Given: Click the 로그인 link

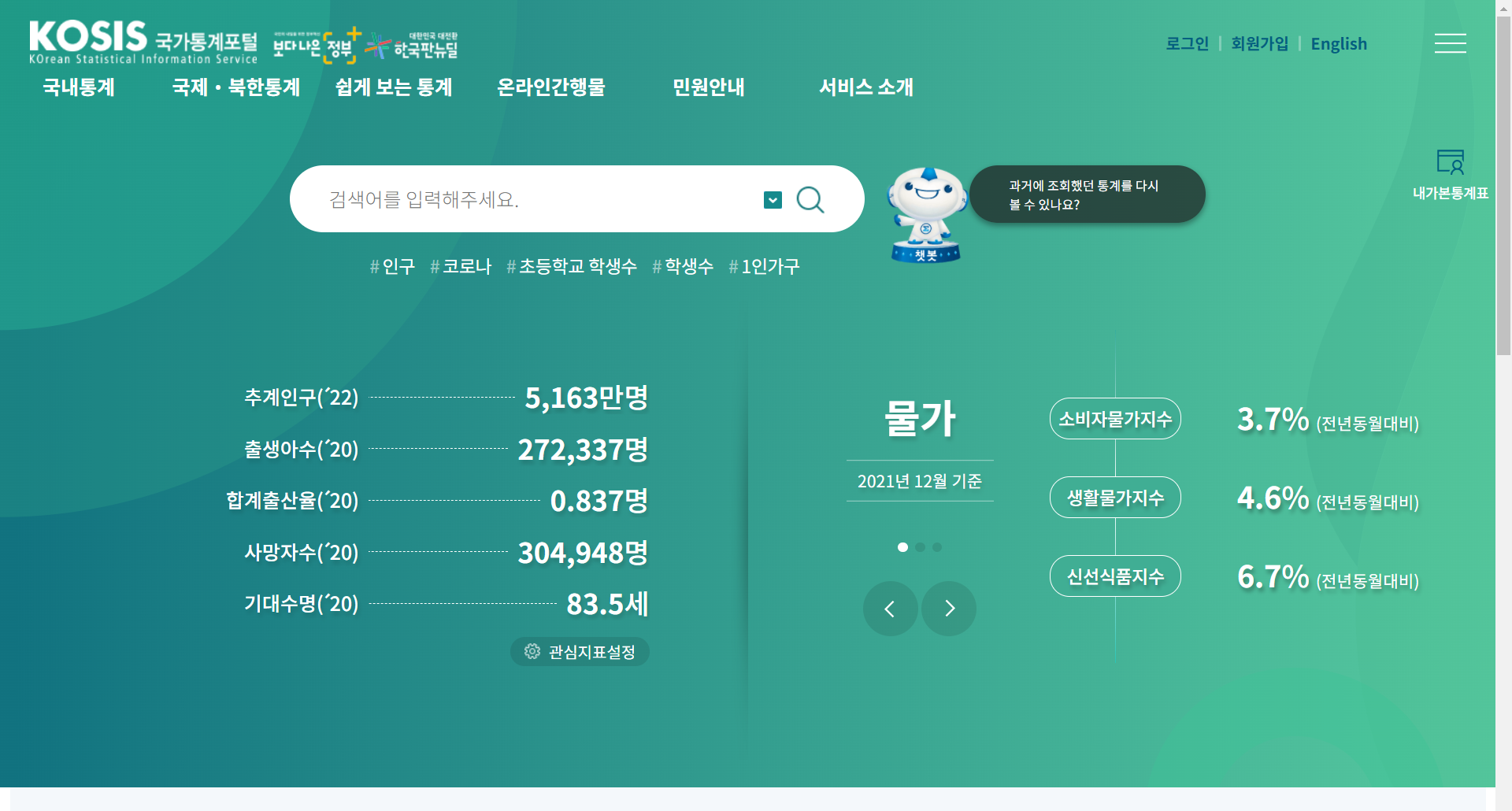Looking at the screenshot, I should (1188, 43).
